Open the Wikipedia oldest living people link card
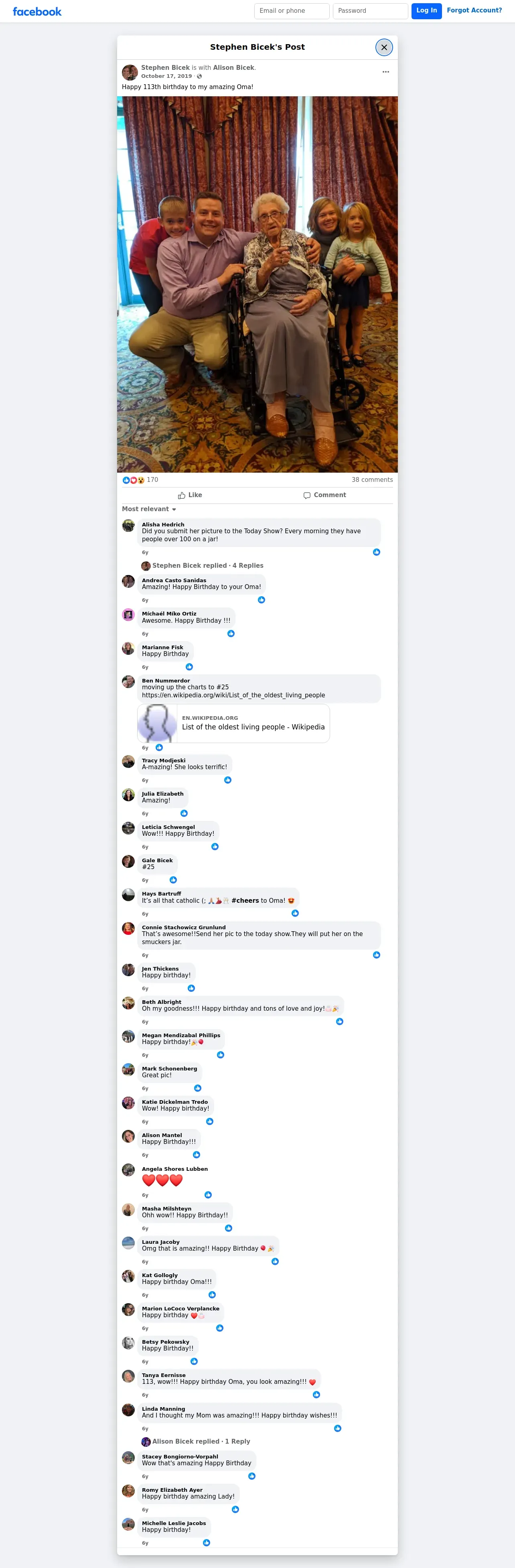Image resolution: width=515 pixels, height=1568 pixels. (x=234, y=724)
